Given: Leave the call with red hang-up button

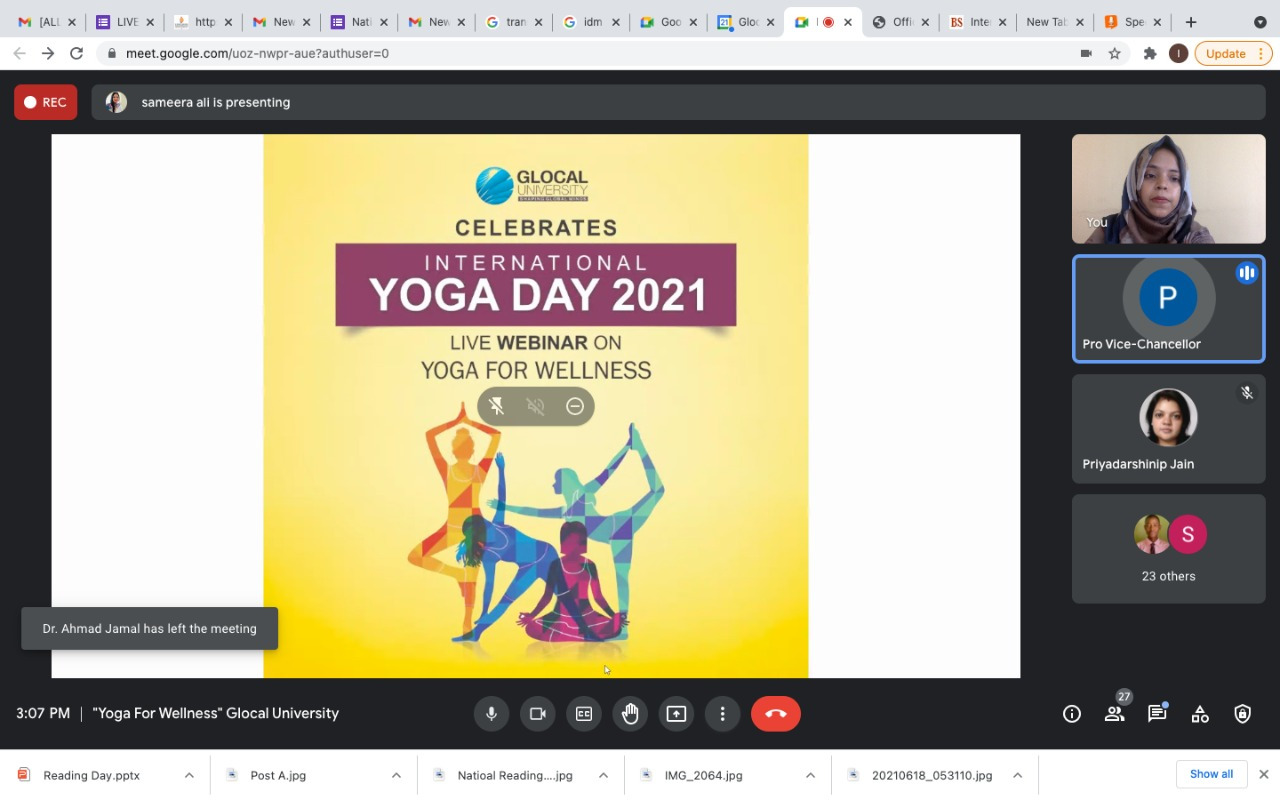Looking at the screenshot, I should [775, 714].
